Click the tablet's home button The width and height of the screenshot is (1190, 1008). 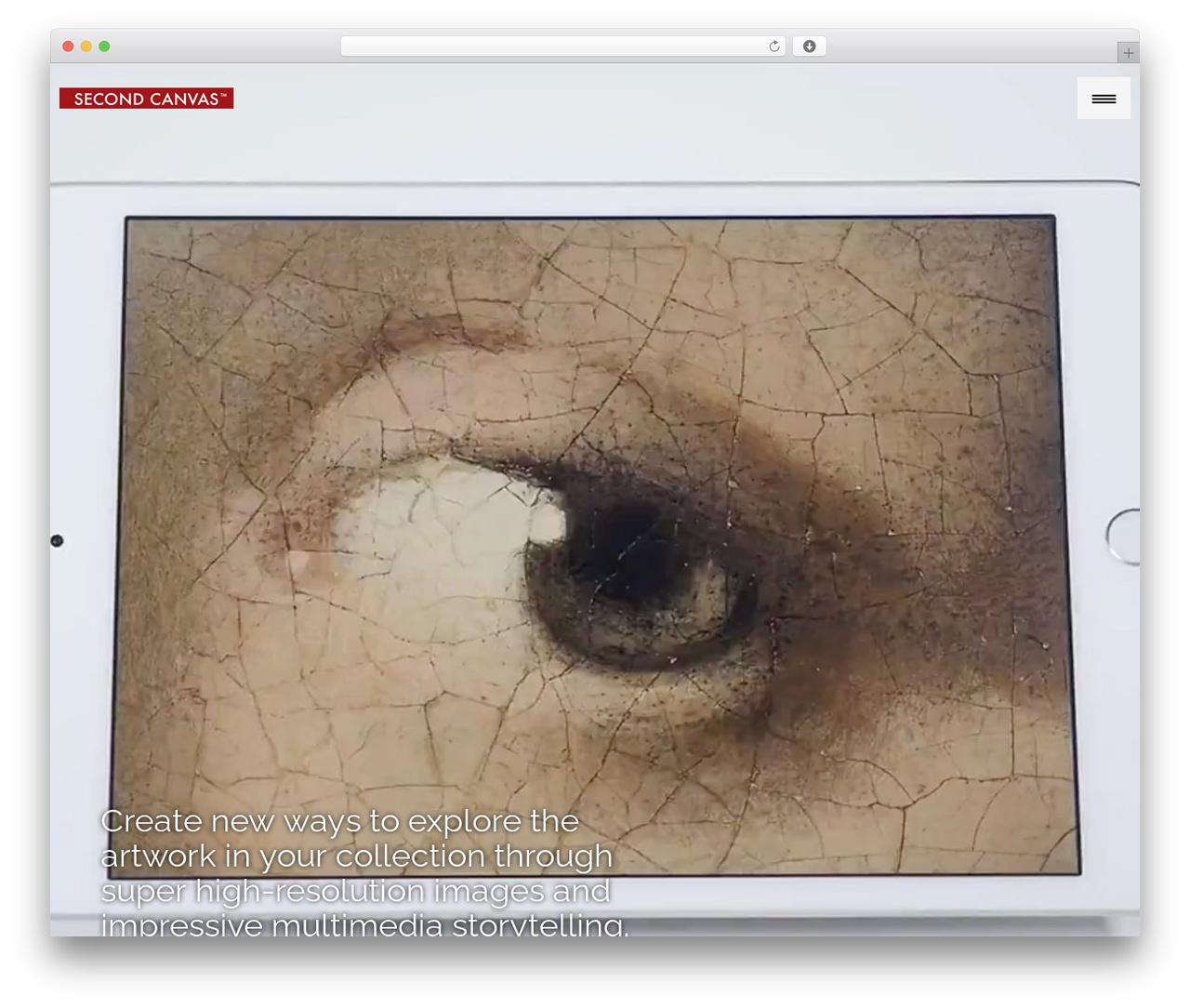(1123, 537)
